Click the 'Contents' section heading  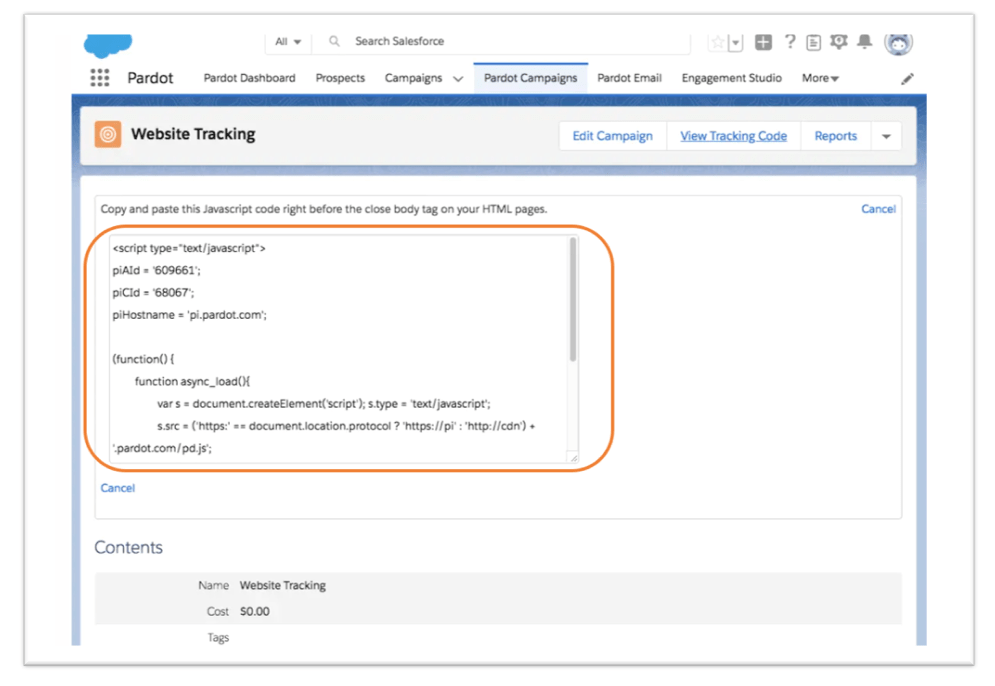click(128, 547)
